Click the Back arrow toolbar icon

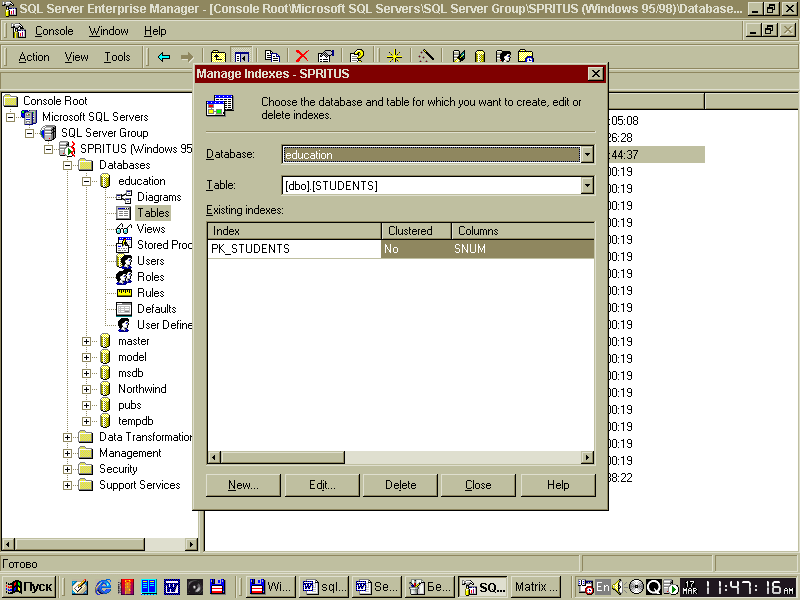[164, 57]
